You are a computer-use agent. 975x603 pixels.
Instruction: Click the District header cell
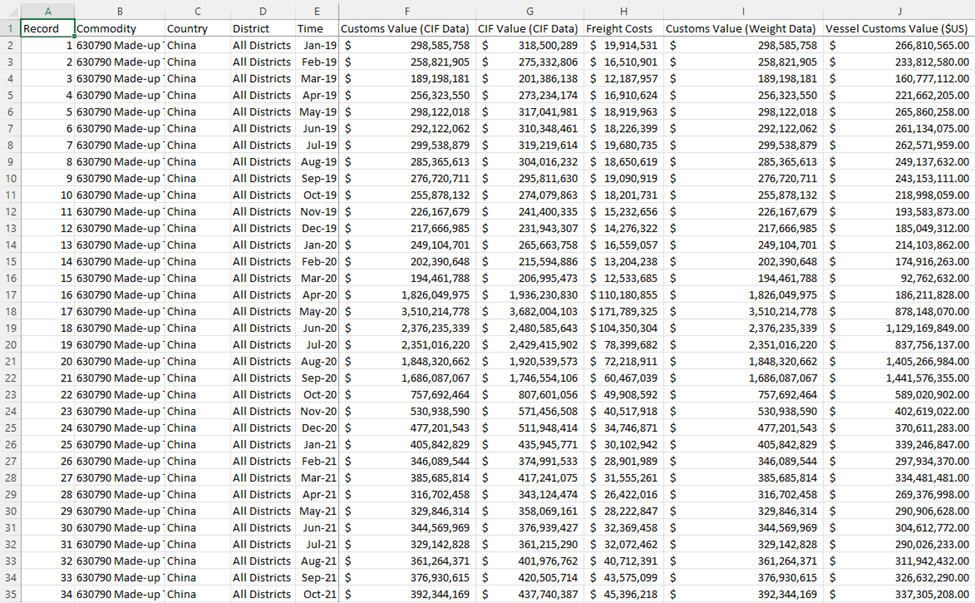(x=263, y=29)
